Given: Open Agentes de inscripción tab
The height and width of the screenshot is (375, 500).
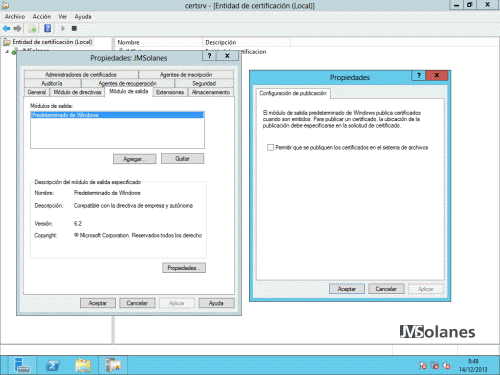Looking at the screenshot, I should coord(186,75).
